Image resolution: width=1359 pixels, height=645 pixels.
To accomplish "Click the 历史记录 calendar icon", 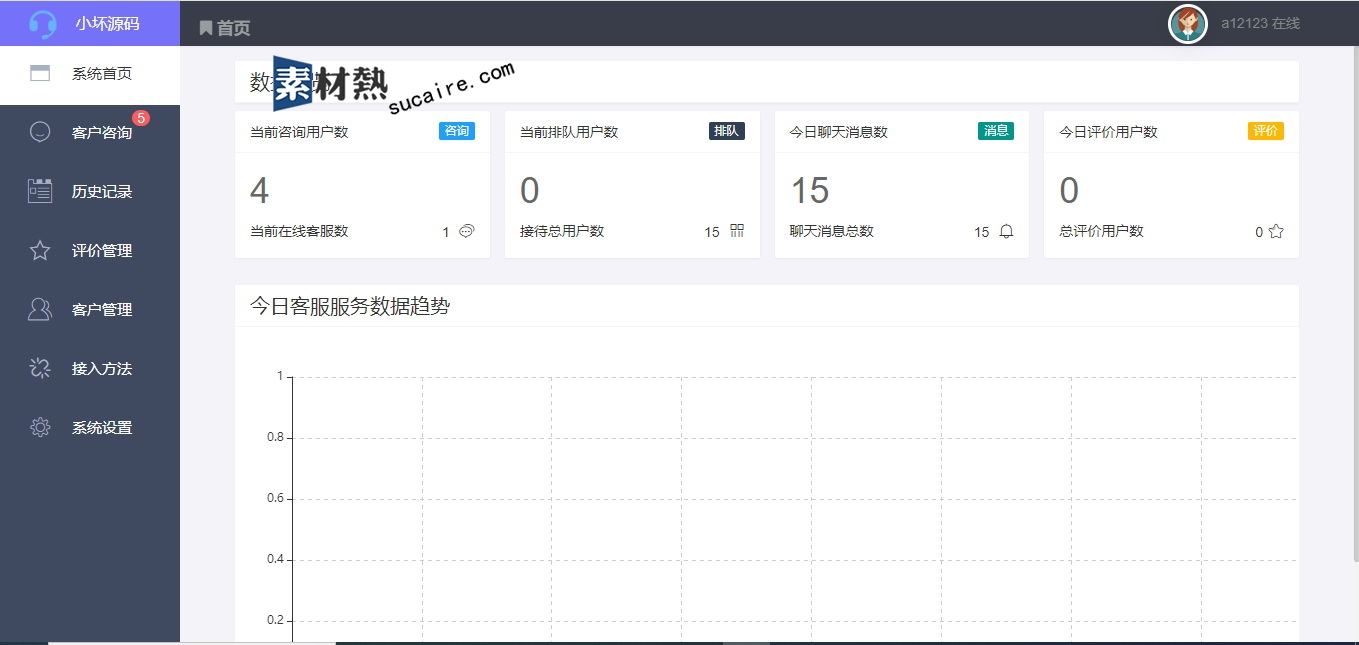I will pyautogui.click(x=40, y=191).
